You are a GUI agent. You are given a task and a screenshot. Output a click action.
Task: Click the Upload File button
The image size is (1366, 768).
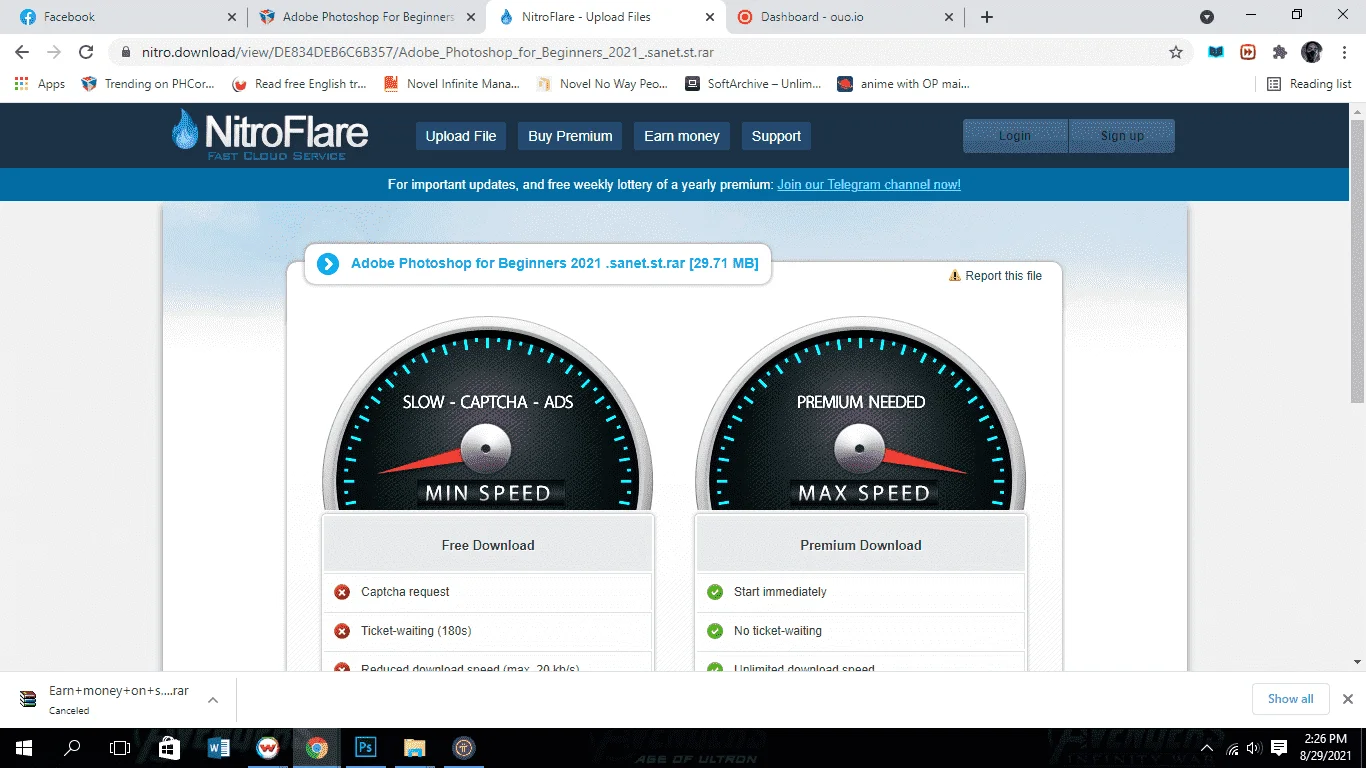(x=461, y=136)
